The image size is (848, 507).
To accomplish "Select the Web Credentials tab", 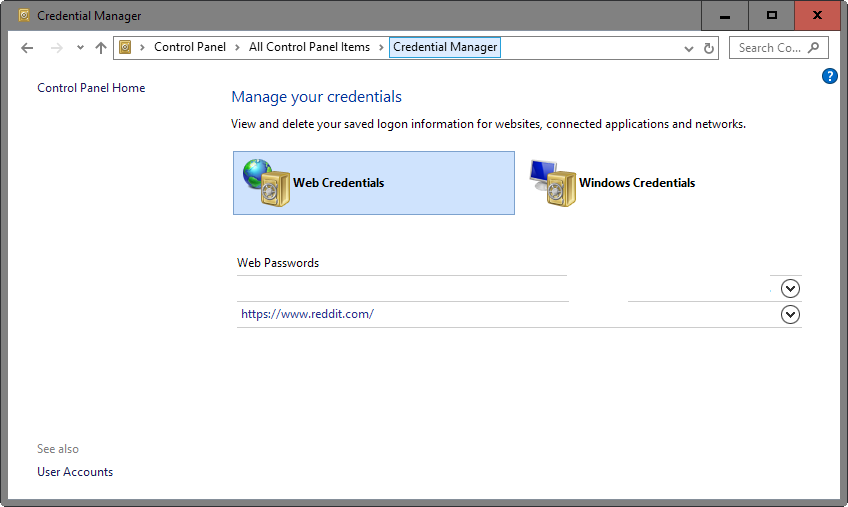I will (374, 183).
